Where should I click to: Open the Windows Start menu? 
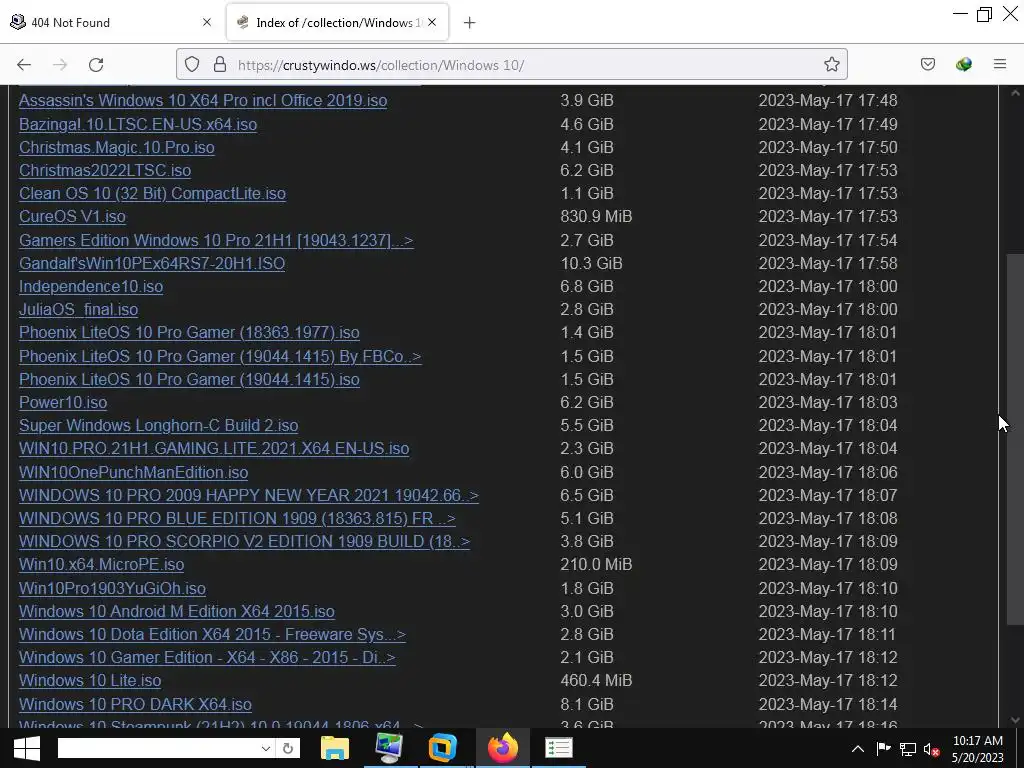click(26, 748)
